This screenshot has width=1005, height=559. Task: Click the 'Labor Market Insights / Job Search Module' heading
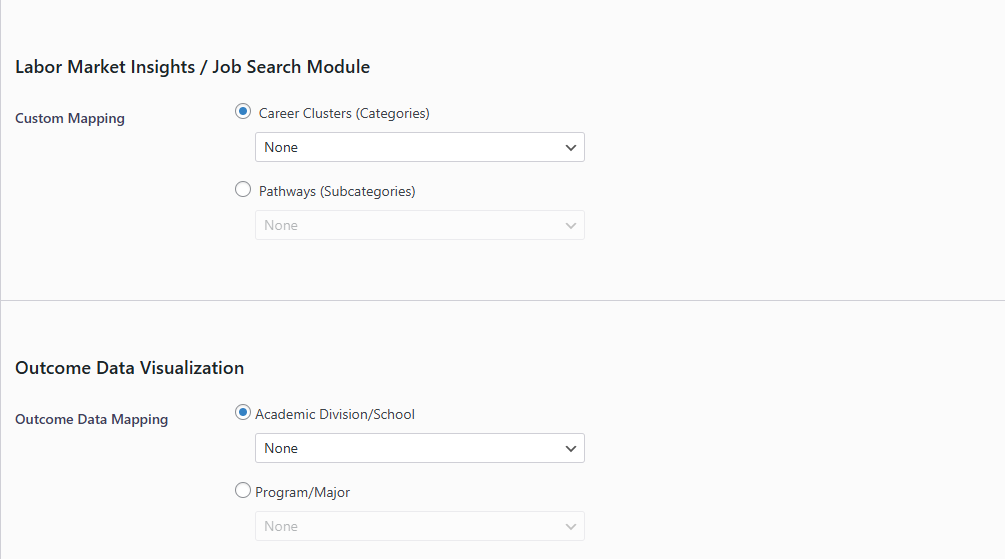(x=193, y=67)
